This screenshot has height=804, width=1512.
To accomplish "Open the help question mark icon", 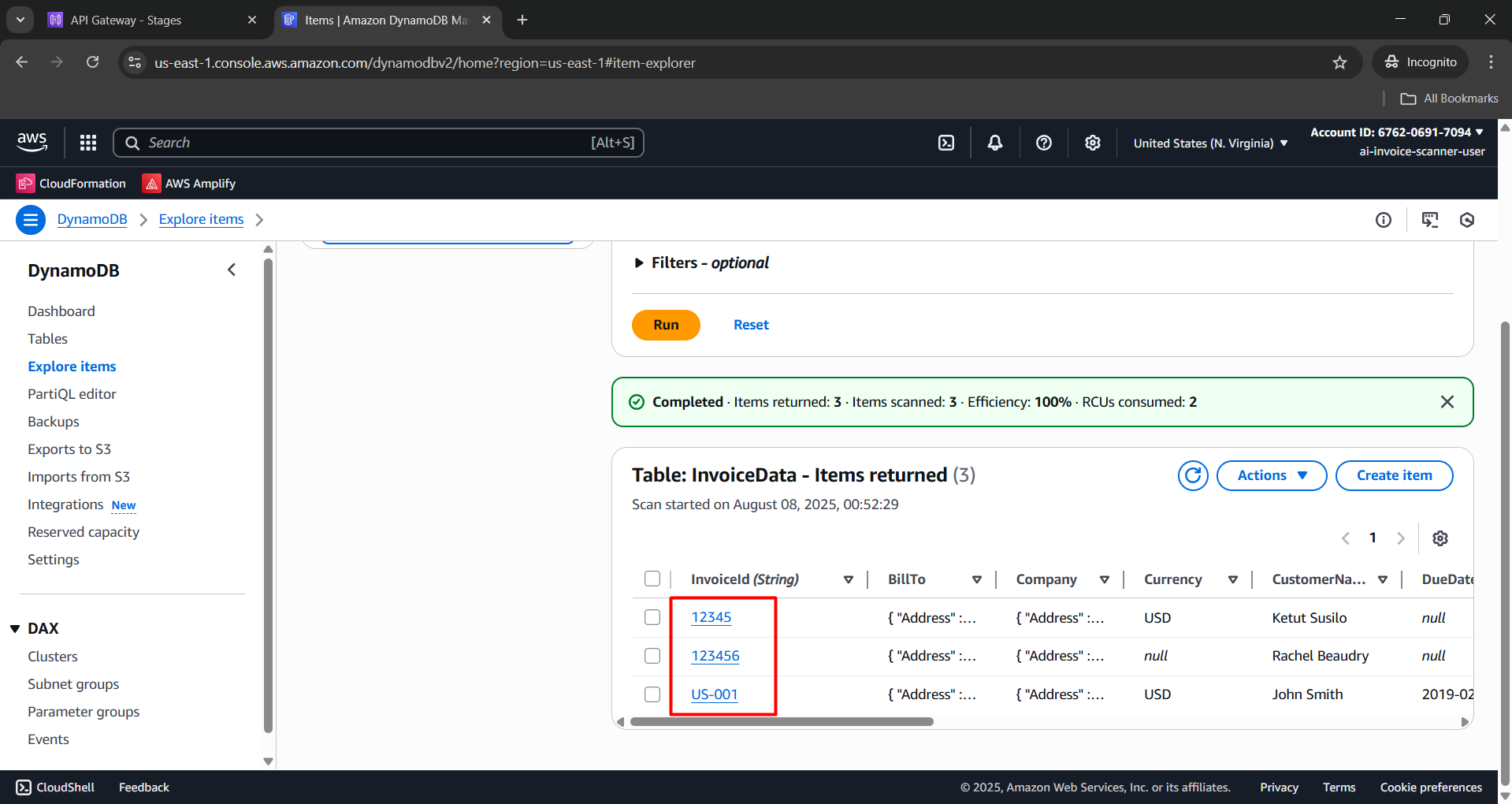I will [1043, 143].
